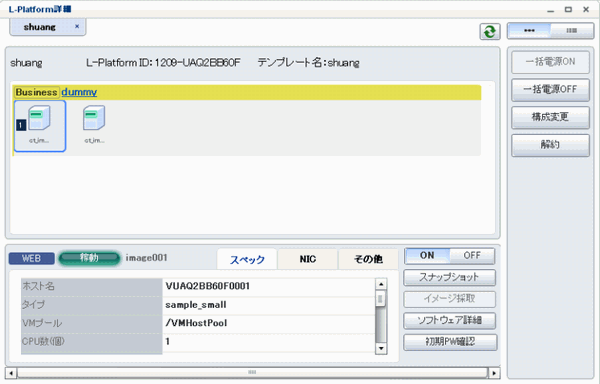Click the Business segment label
Image resolution: width=600 pixels, height=384 pixels.
[36, 92]
